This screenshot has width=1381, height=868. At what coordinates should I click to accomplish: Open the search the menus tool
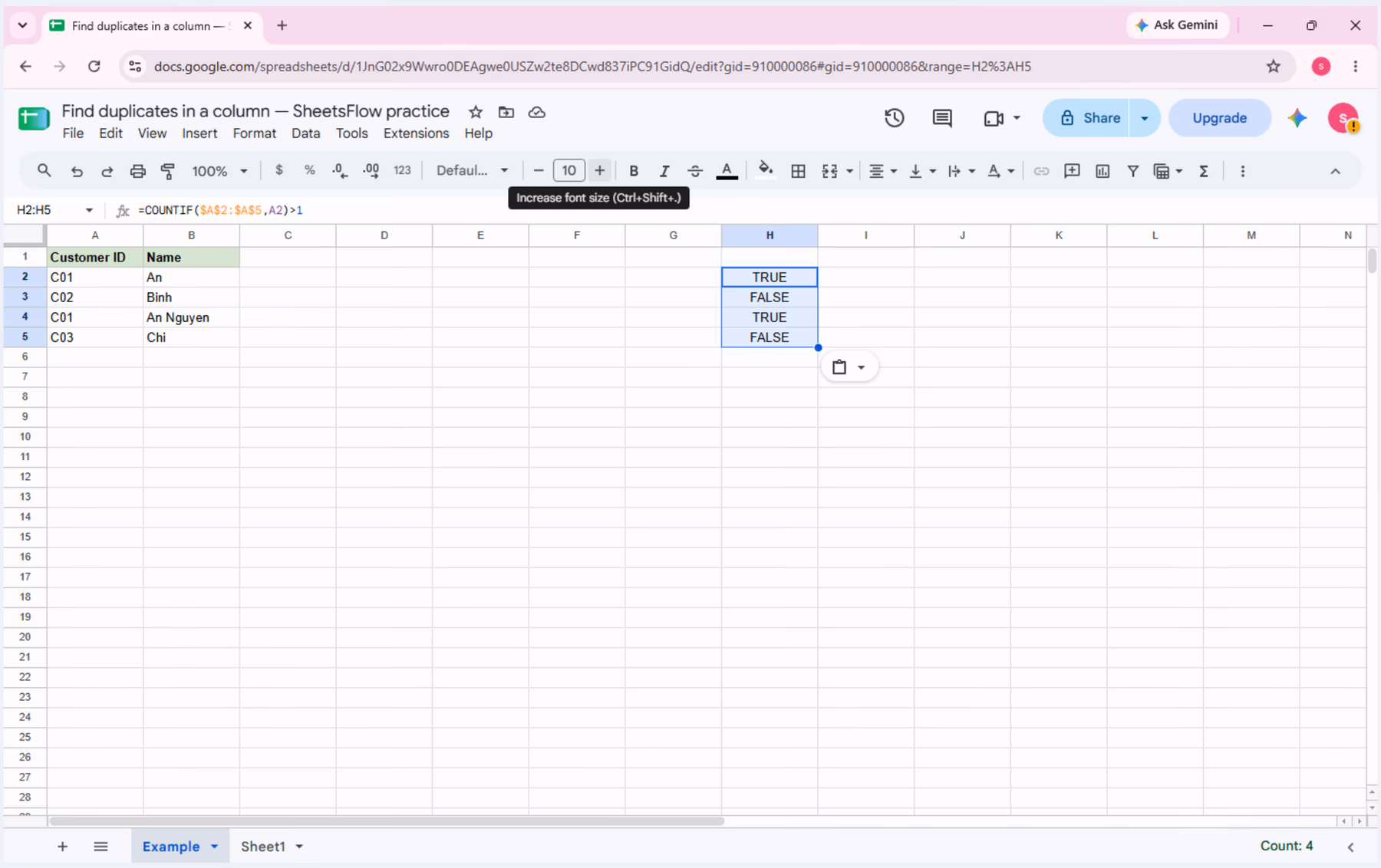[44, 170]
